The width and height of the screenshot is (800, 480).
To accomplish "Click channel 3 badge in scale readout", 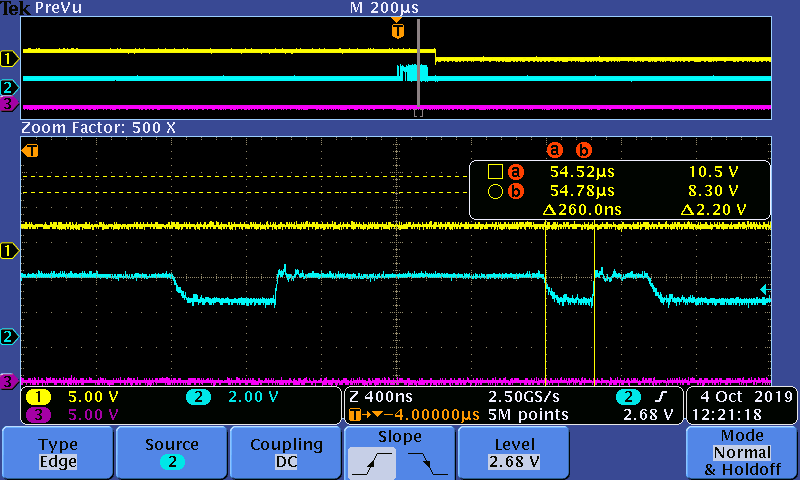I will [38, 415].
